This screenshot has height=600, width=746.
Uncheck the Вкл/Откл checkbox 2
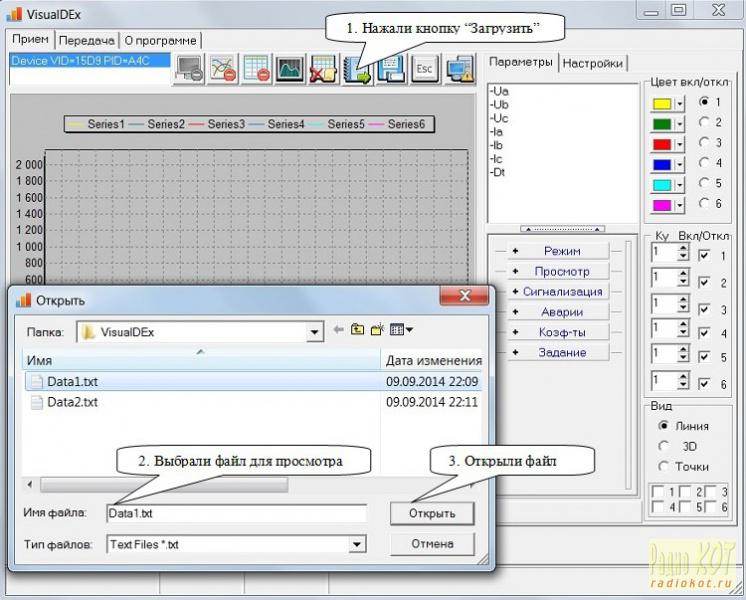click(705, 283)
